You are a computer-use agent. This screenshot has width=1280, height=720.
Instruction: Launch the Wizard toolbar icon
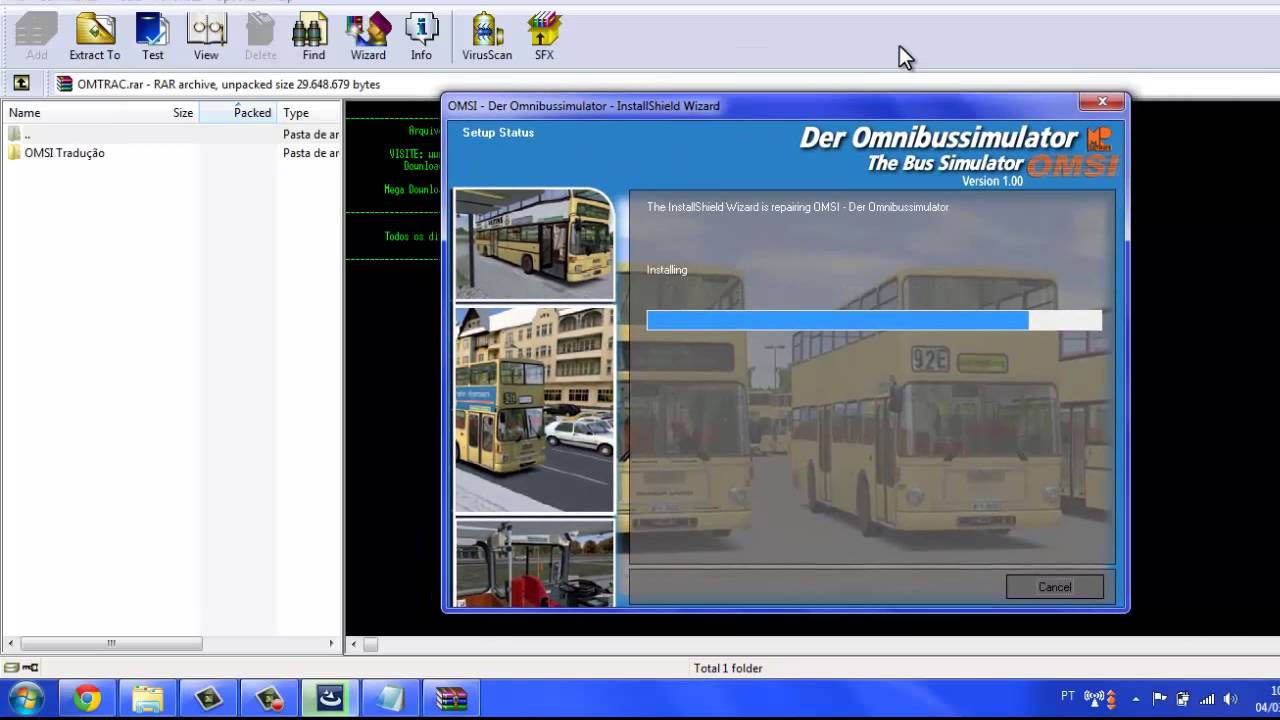368,37
